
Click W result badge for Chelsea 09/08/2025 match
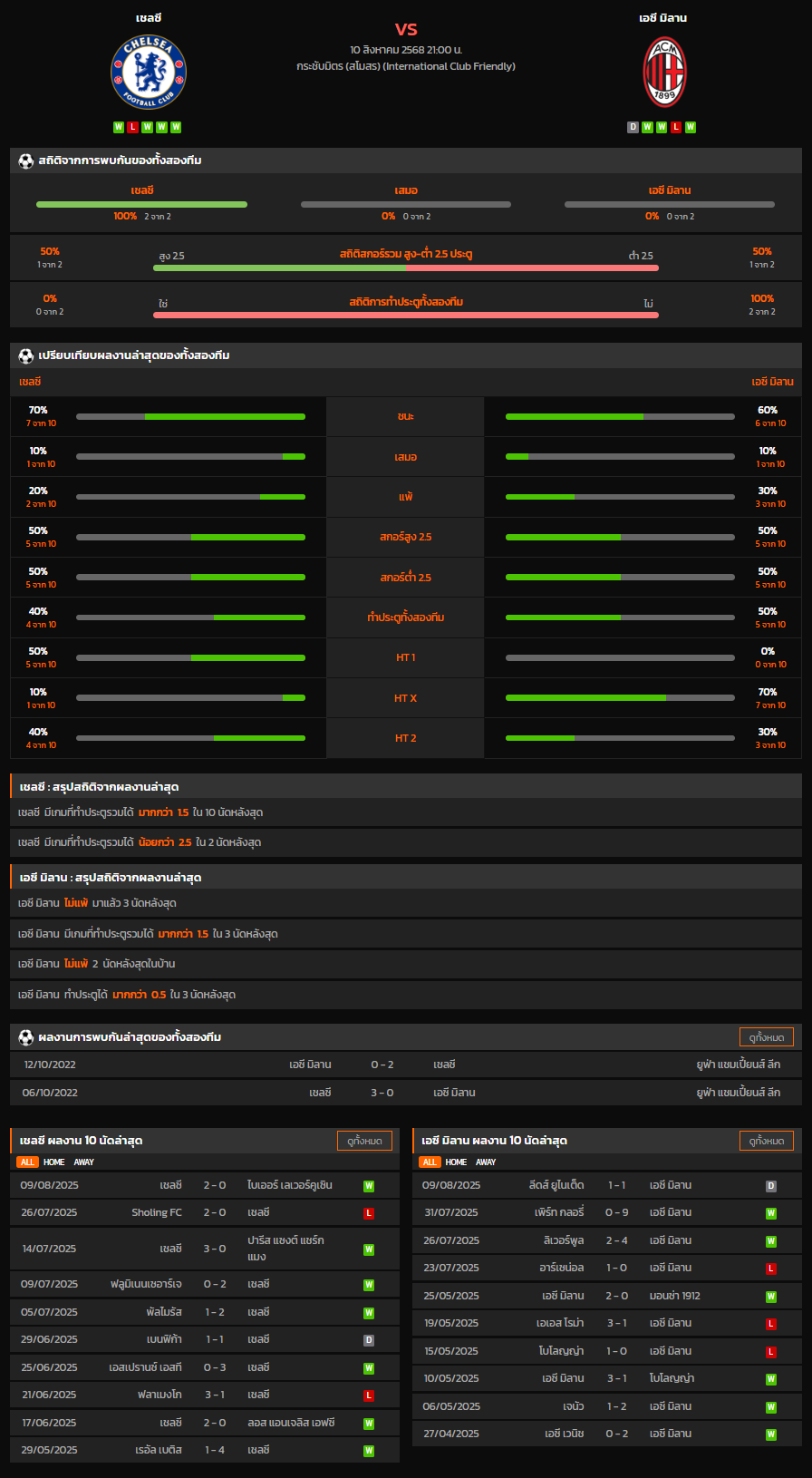pos(369,1186)
